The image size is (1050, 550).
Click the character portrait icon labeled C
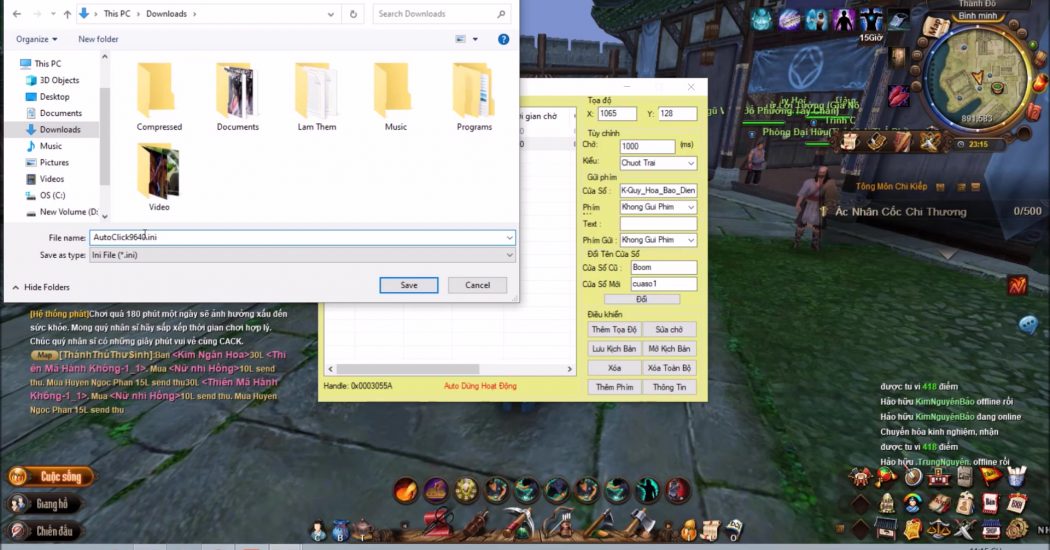pyautogui.click(x=317, y=531)
